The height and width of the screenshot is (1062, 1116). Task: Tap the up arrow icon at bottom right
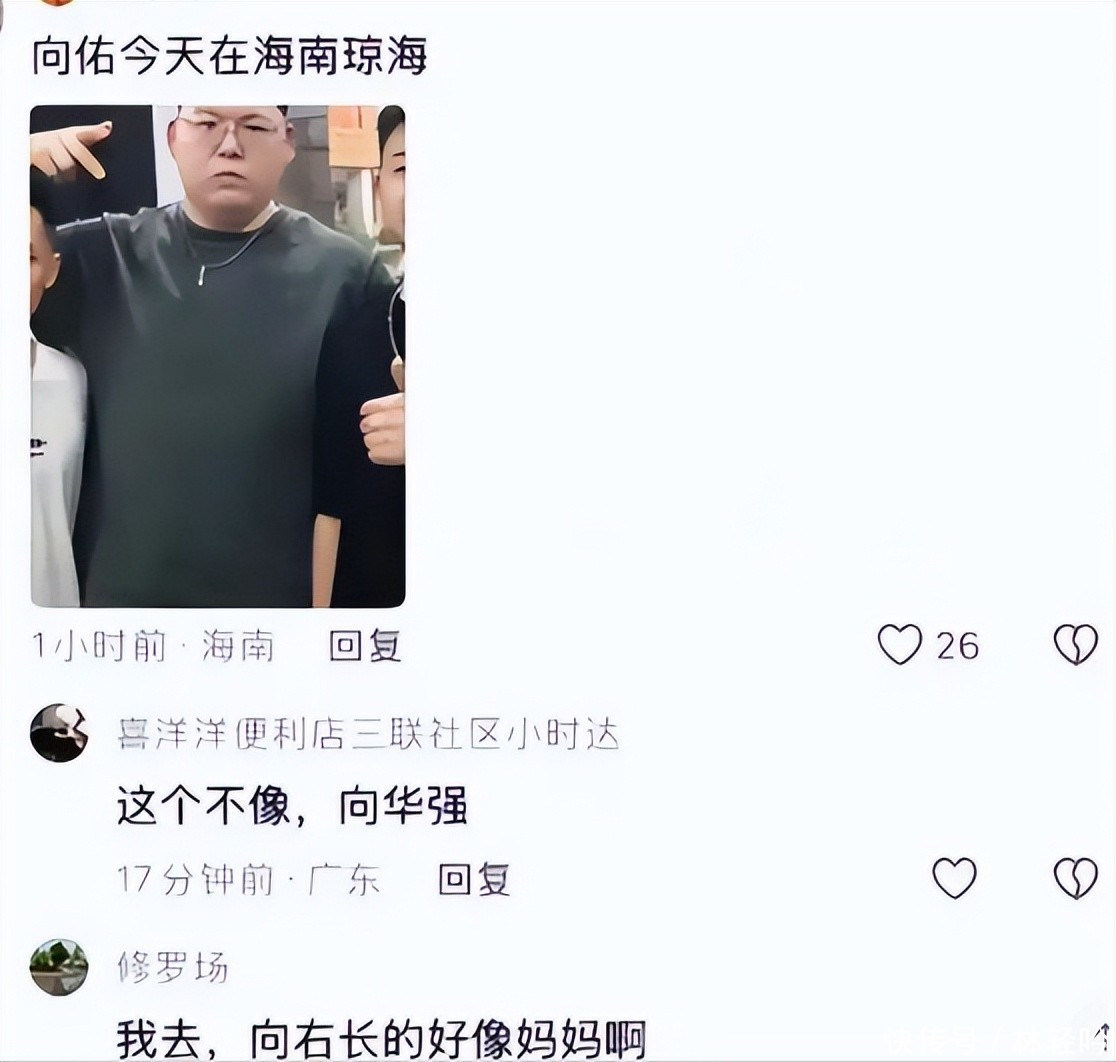(1103, 1033)
